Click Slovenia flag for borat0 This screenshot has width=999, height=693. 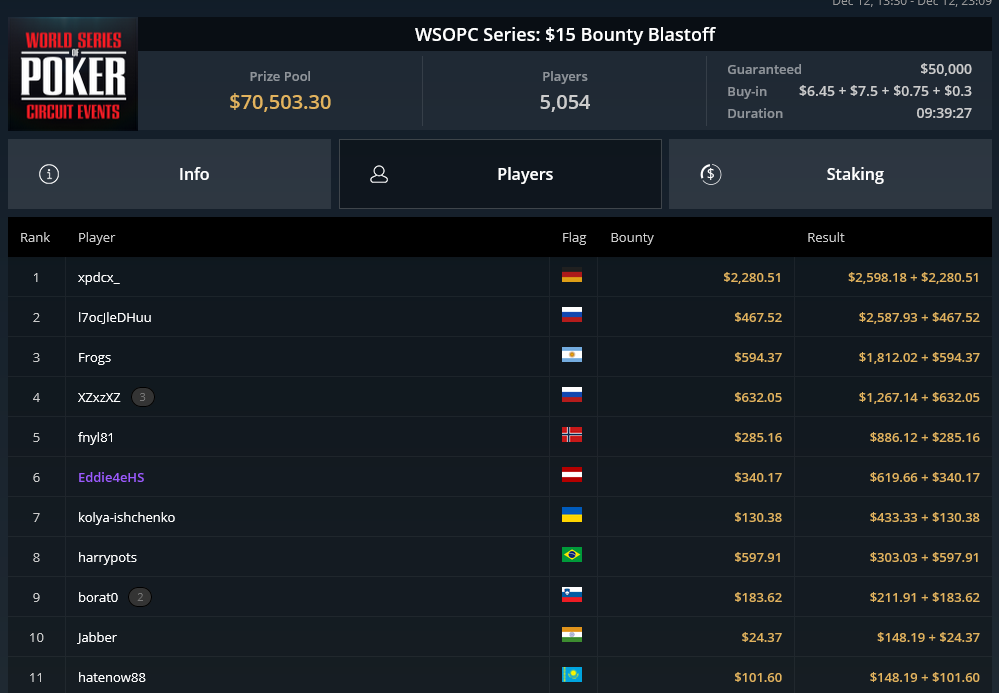[571, 595]
